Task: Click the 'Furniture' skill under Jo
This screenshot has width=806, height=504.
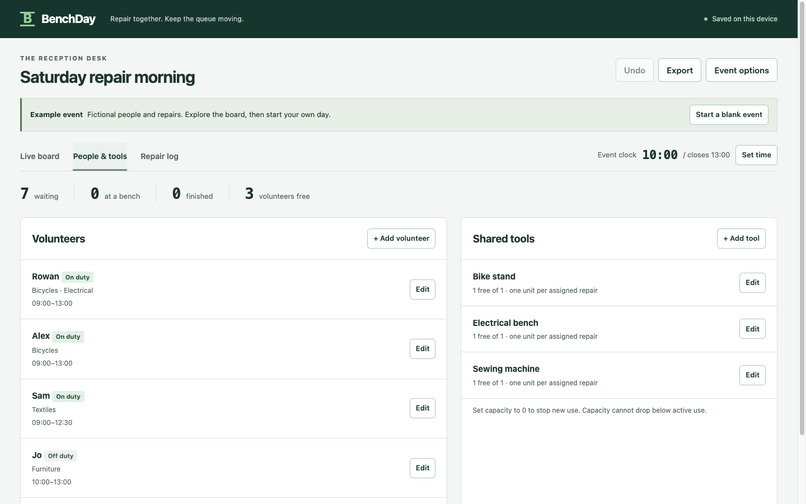Action: point(46,469)
